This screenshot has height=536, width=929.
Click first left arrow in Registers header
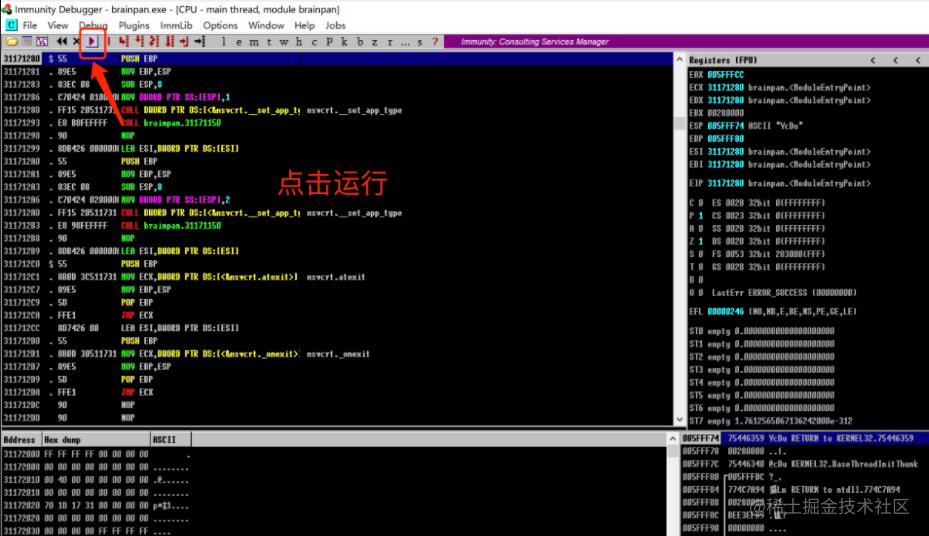point(873,60)
